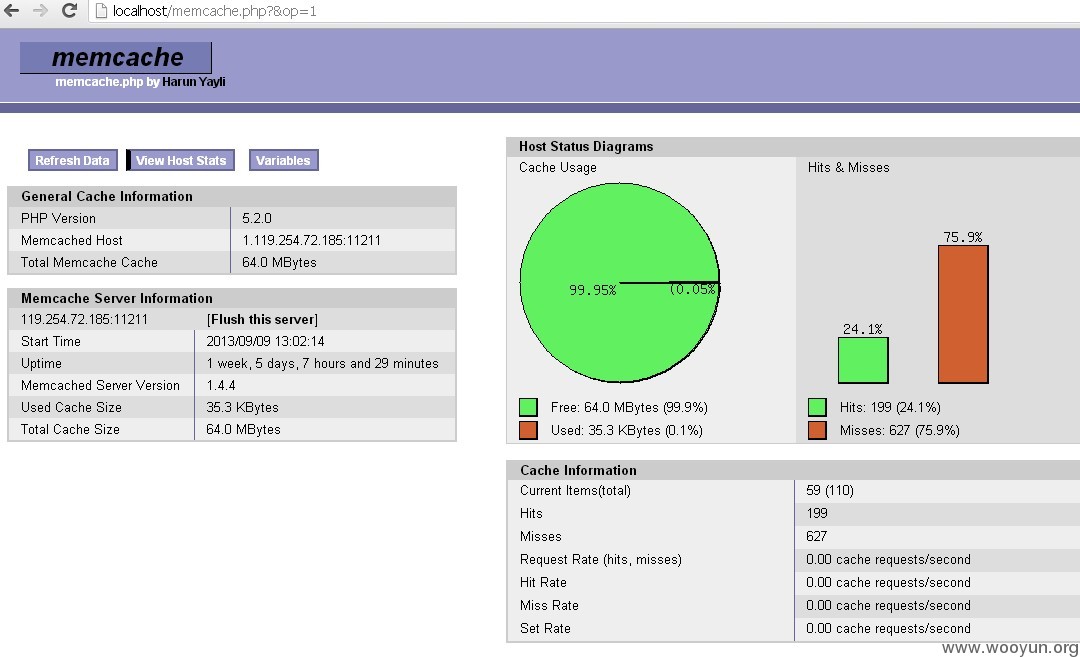
Task: Select Memcached Host value 1.119.254.72.185:11211
Action: tap(311, 240)
